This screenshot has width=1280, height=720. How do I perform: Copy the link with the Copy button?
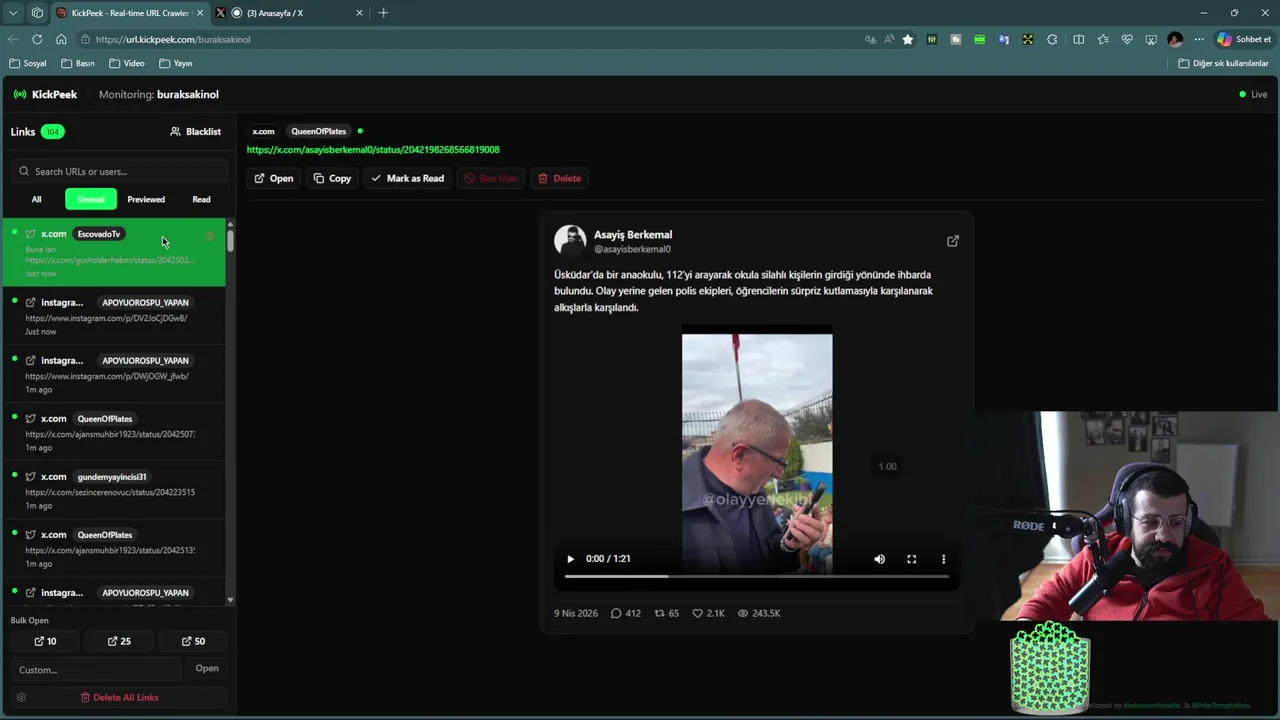(x=332, y=178)
